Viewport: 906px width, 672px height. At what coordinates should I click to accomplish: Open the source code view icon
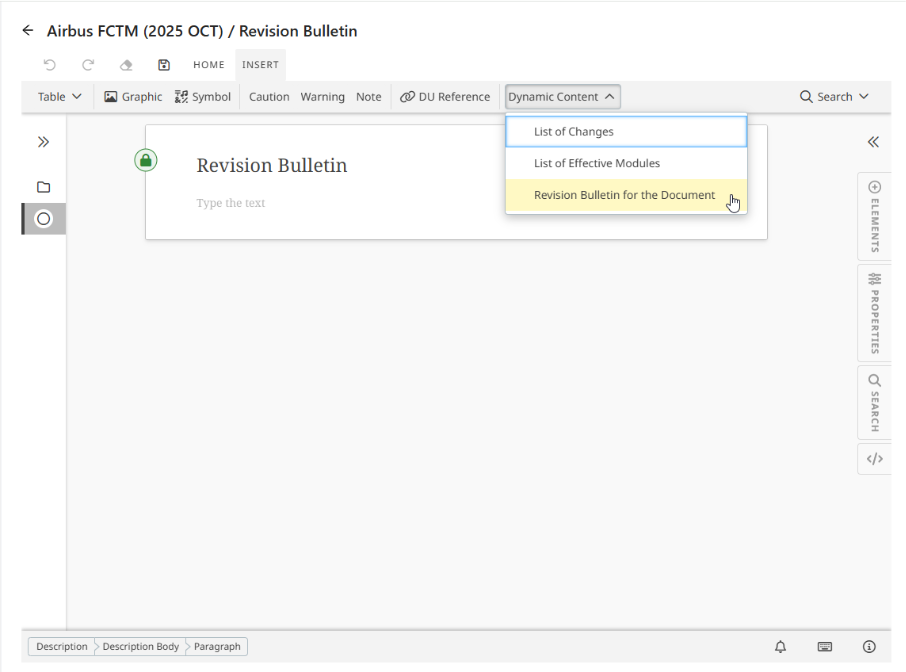(x=874, y=459)
